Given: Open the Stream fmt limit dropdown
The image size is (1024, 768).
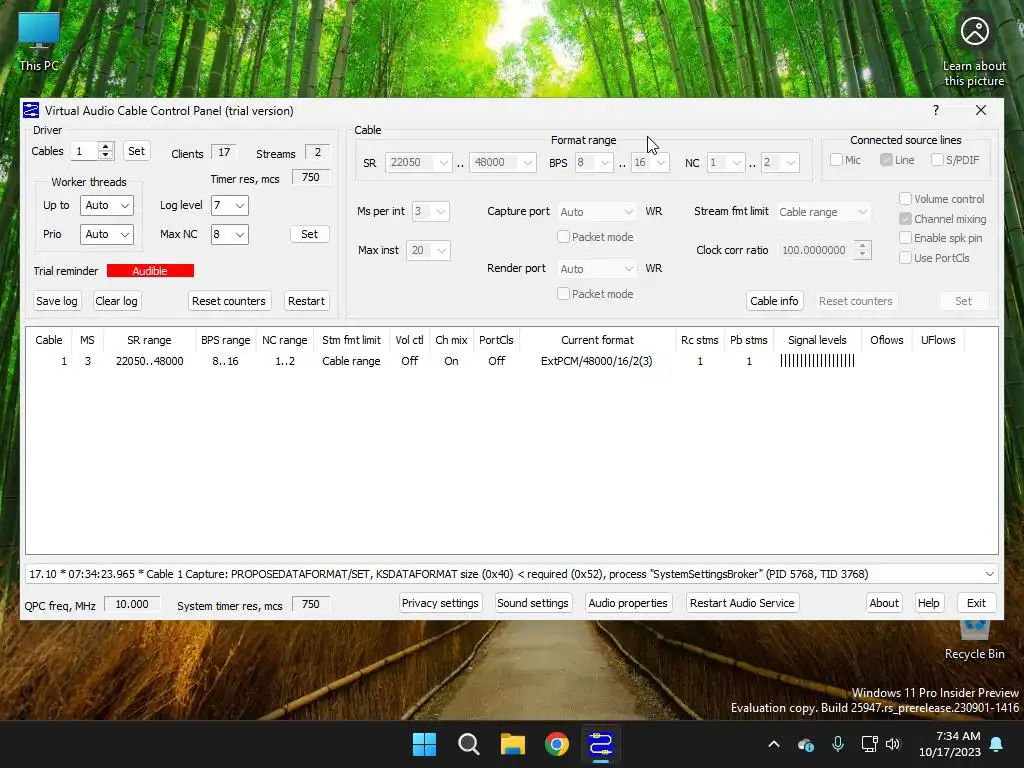Looking at the screenshot, I should click(x=823, y=212).
